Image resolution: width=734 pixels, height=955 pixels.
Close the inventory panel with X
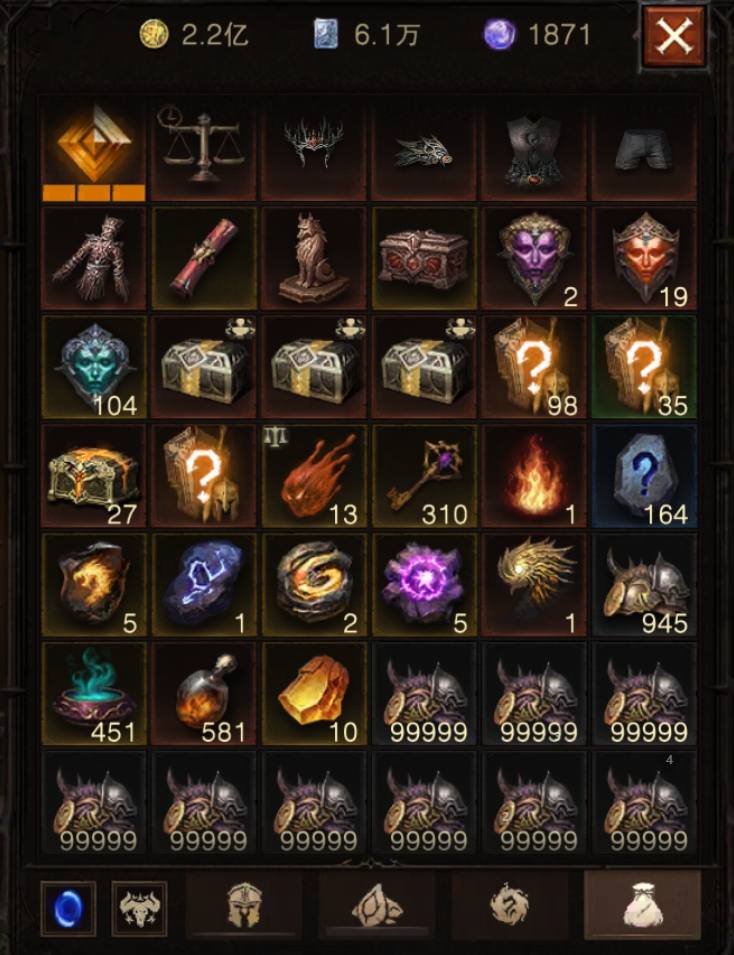[x=674, y=36]
